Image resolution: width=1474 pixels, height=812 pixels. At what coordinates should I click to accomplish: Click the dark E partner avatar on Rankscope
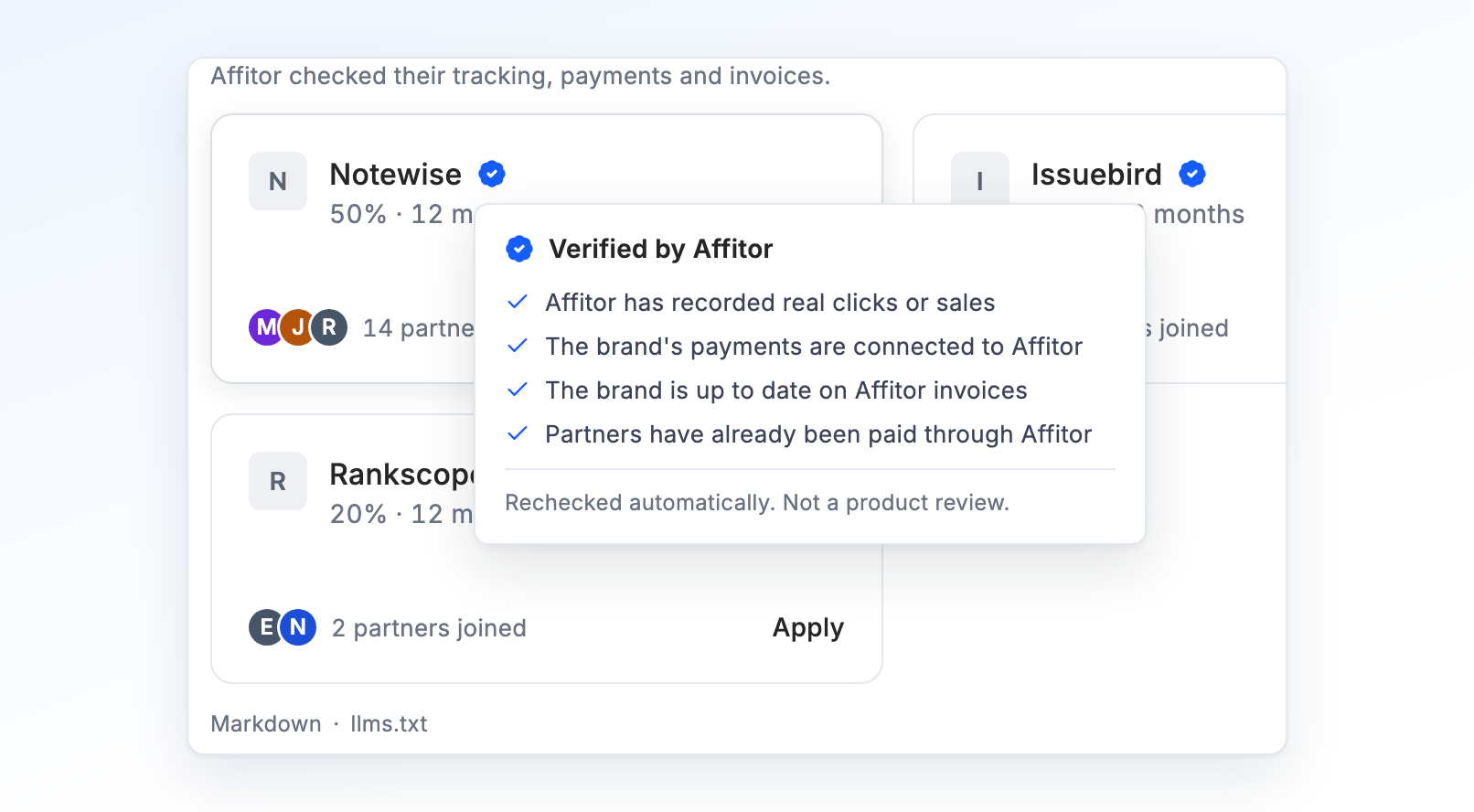click(266, 627)
